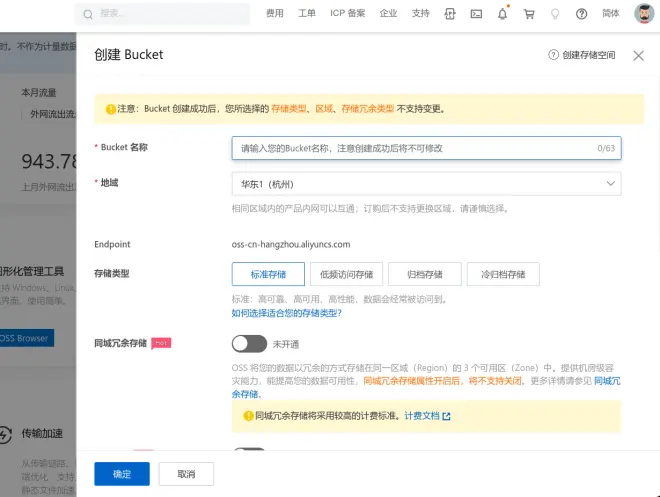The height and width of the screenshot is (497, 660).
Task: Click the 存储类型 warning text in notice
Action: 289,109
